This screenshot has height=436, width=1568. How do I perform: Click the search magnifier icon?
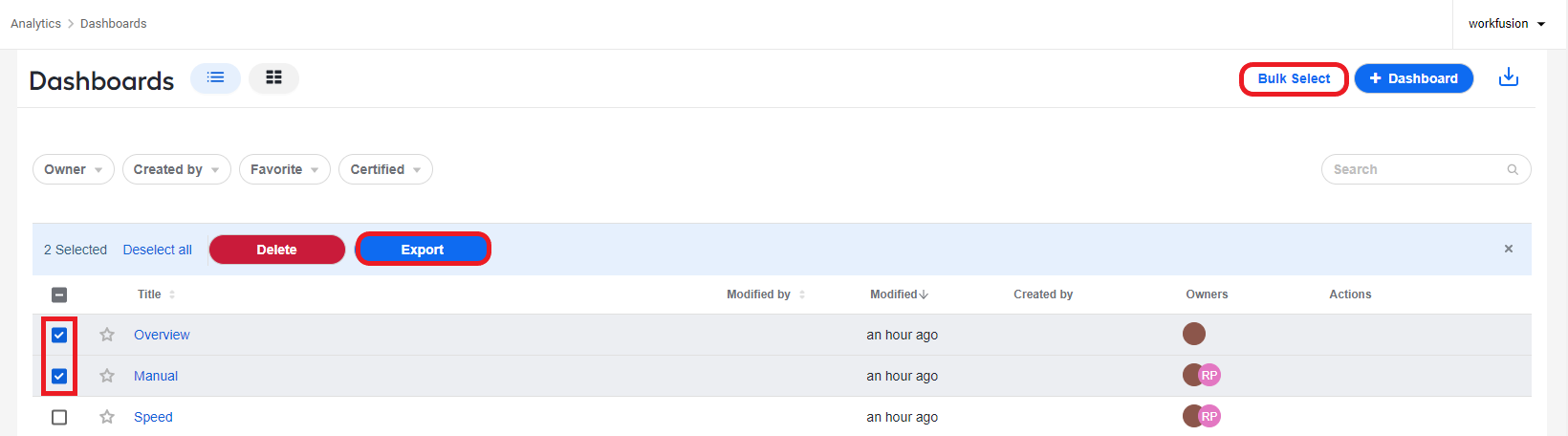pos(1513,169)
